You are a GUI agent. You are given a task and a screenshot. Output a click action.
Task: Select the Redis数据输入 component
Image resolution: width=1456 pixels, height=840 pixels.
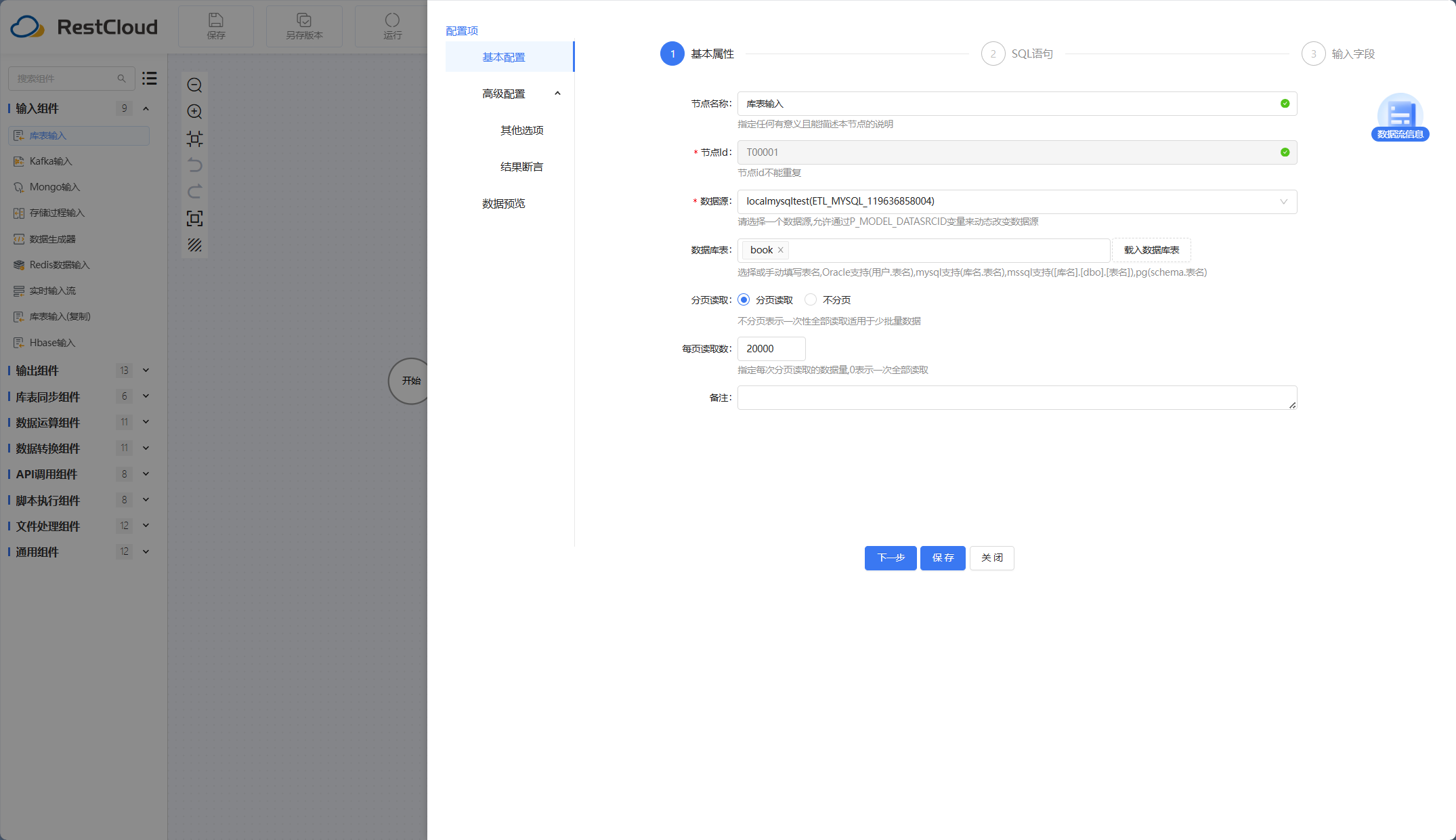(x=79, y=265)
